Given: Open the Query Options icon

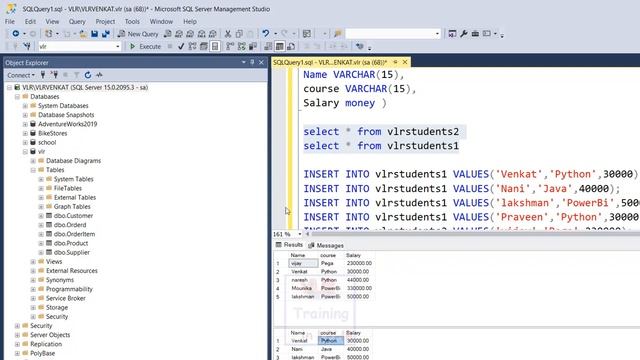Looking at the screenshot, I should (x=204, y=47).
